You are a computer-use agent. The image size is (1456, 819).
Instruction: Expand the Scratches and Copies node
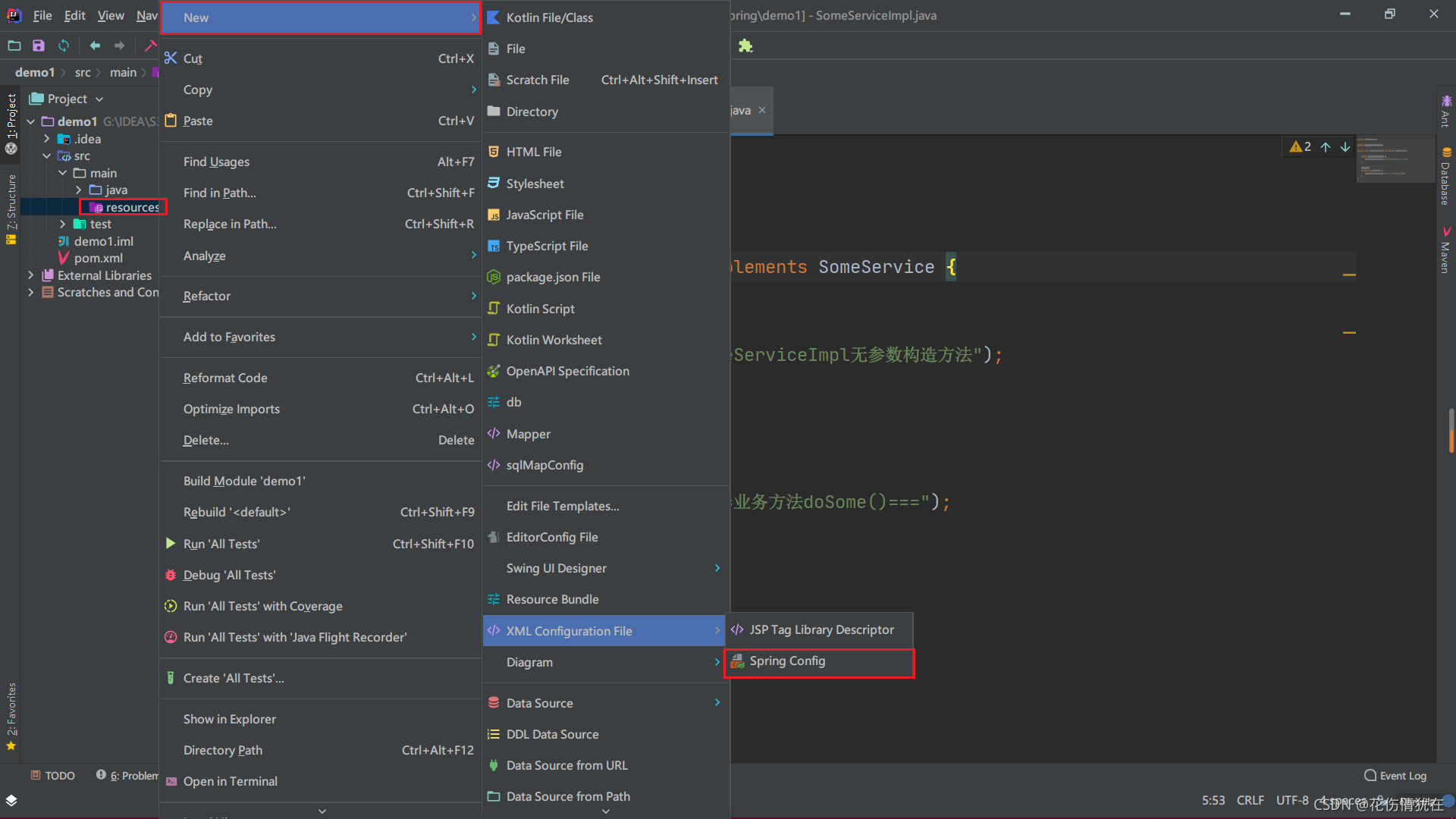point(31,291)
